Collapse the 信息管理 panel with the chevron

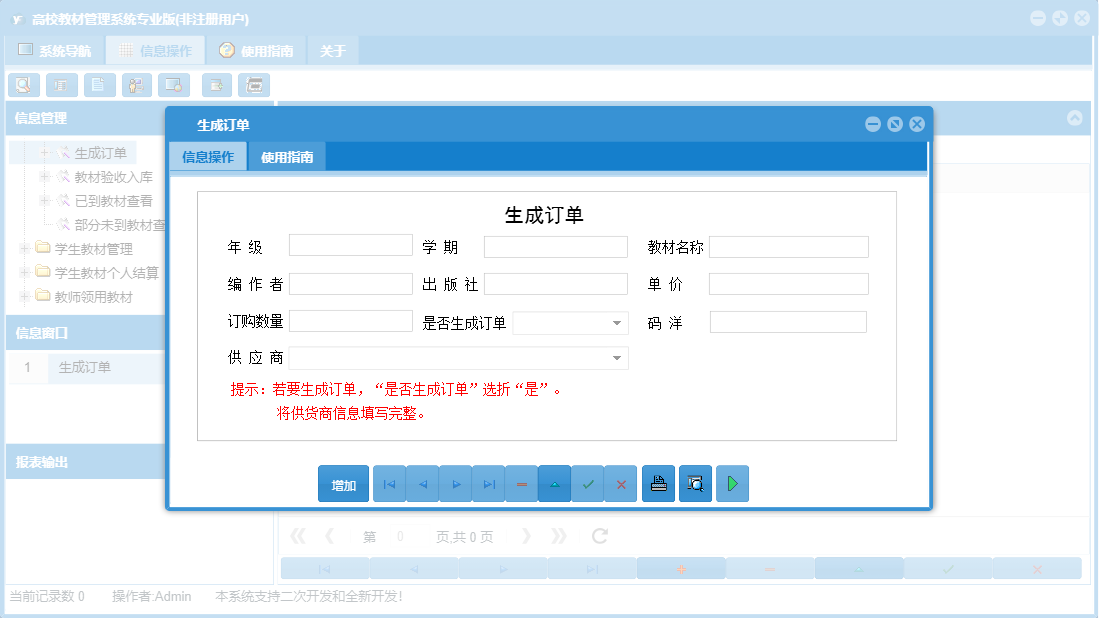pos(1075,117)
